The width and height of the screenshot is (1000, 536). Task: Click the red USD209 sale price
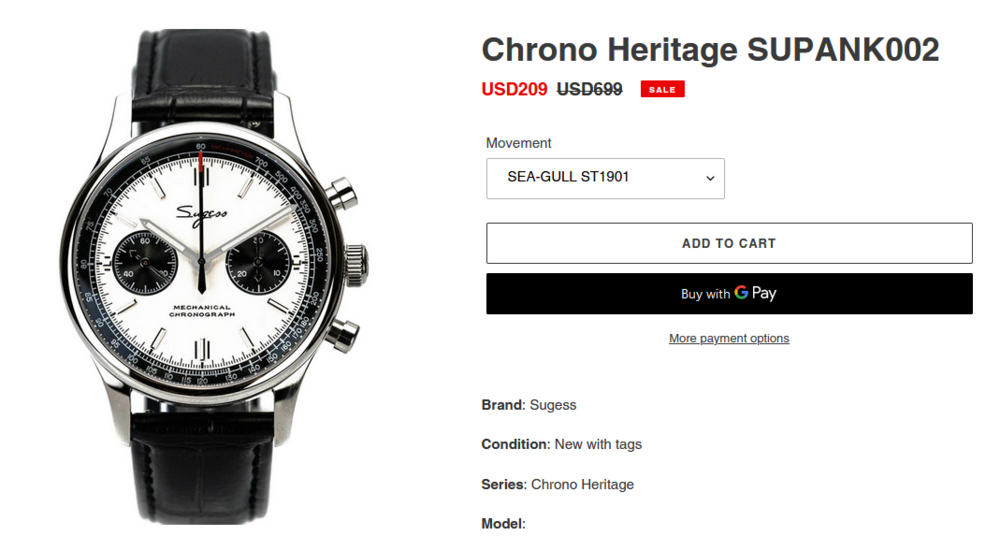click(514, 90)
